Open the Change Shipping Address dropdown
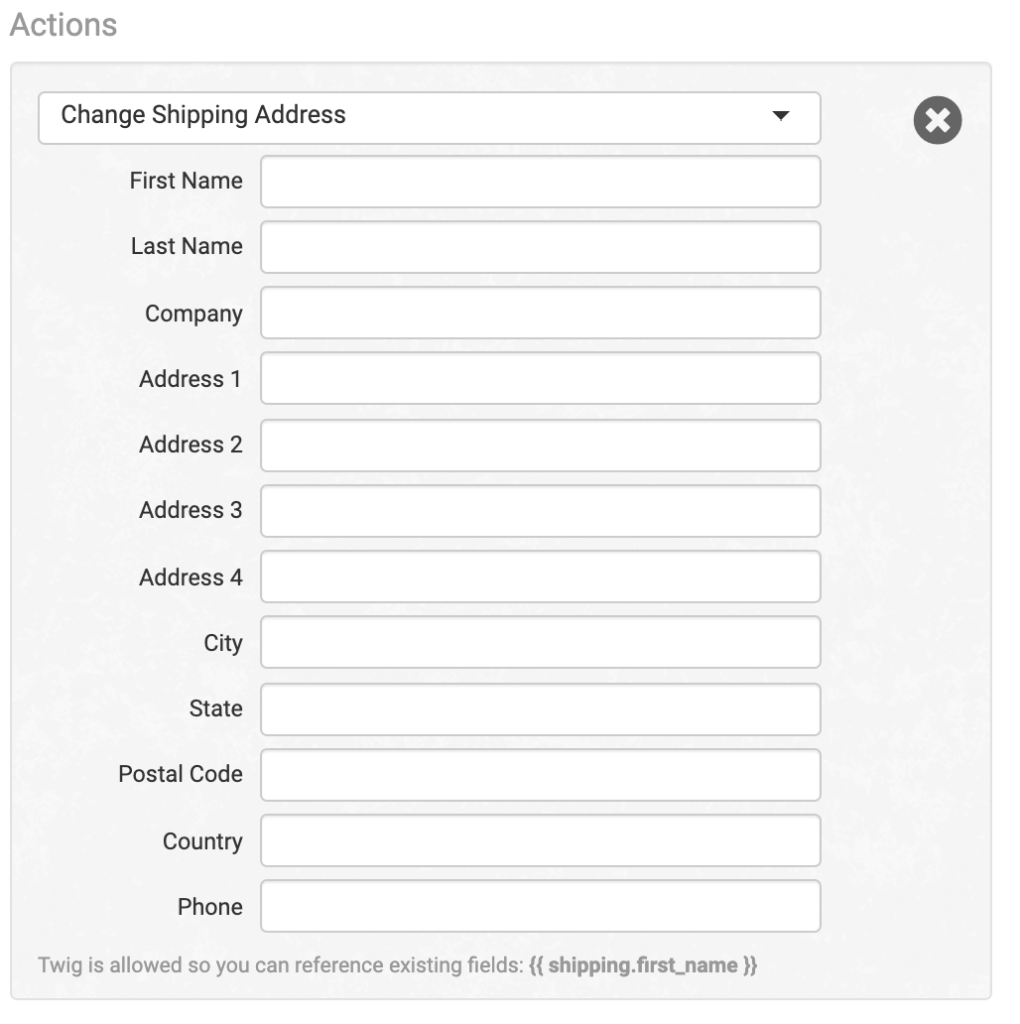Screen dimensions: 1020x1024 click(429, 117)
